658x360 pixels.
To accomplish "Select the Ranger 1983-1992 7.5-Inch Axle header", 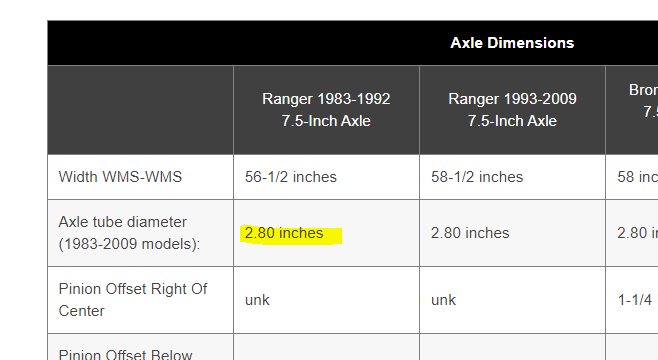I will [326, 110].
